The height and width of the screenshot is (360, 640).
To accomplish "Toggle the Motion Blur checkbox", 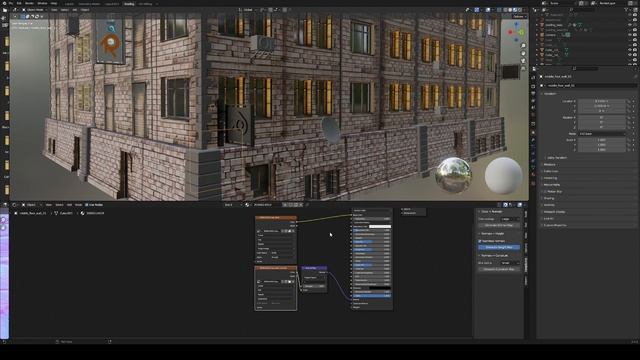I will tap(545, 191).
